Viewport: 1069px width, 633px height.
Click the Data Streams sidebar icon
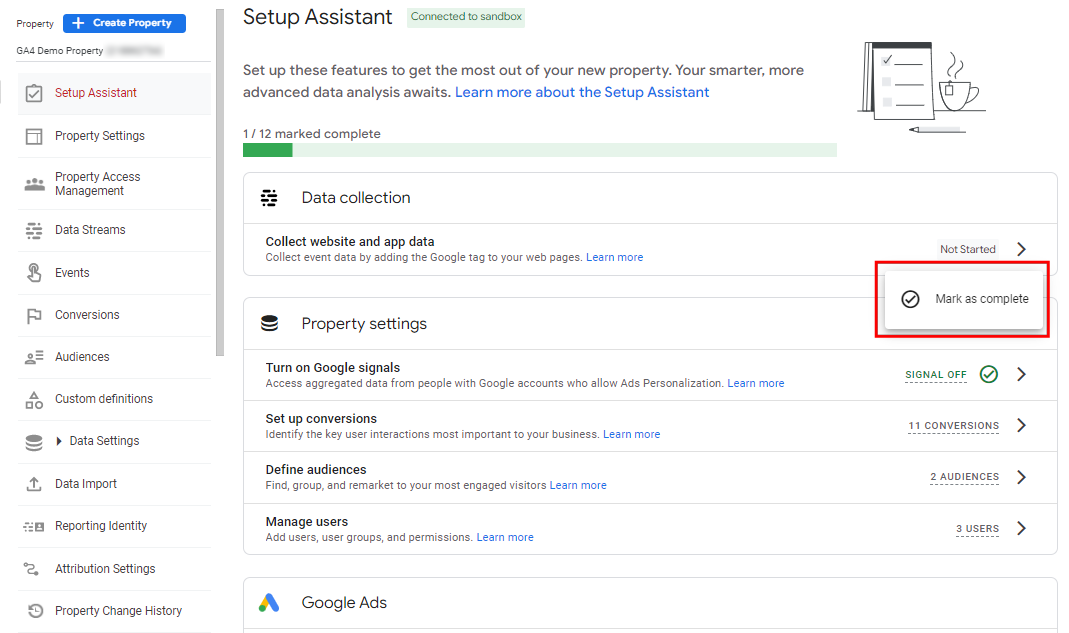(34, 231)
